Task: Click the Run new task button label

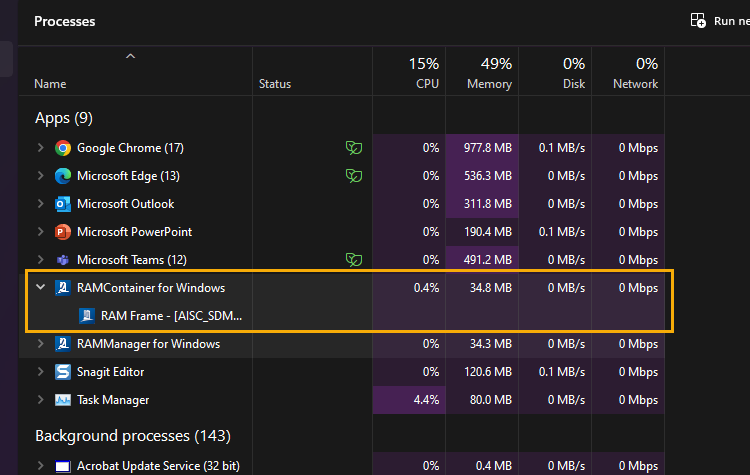Action: [731, 21]
